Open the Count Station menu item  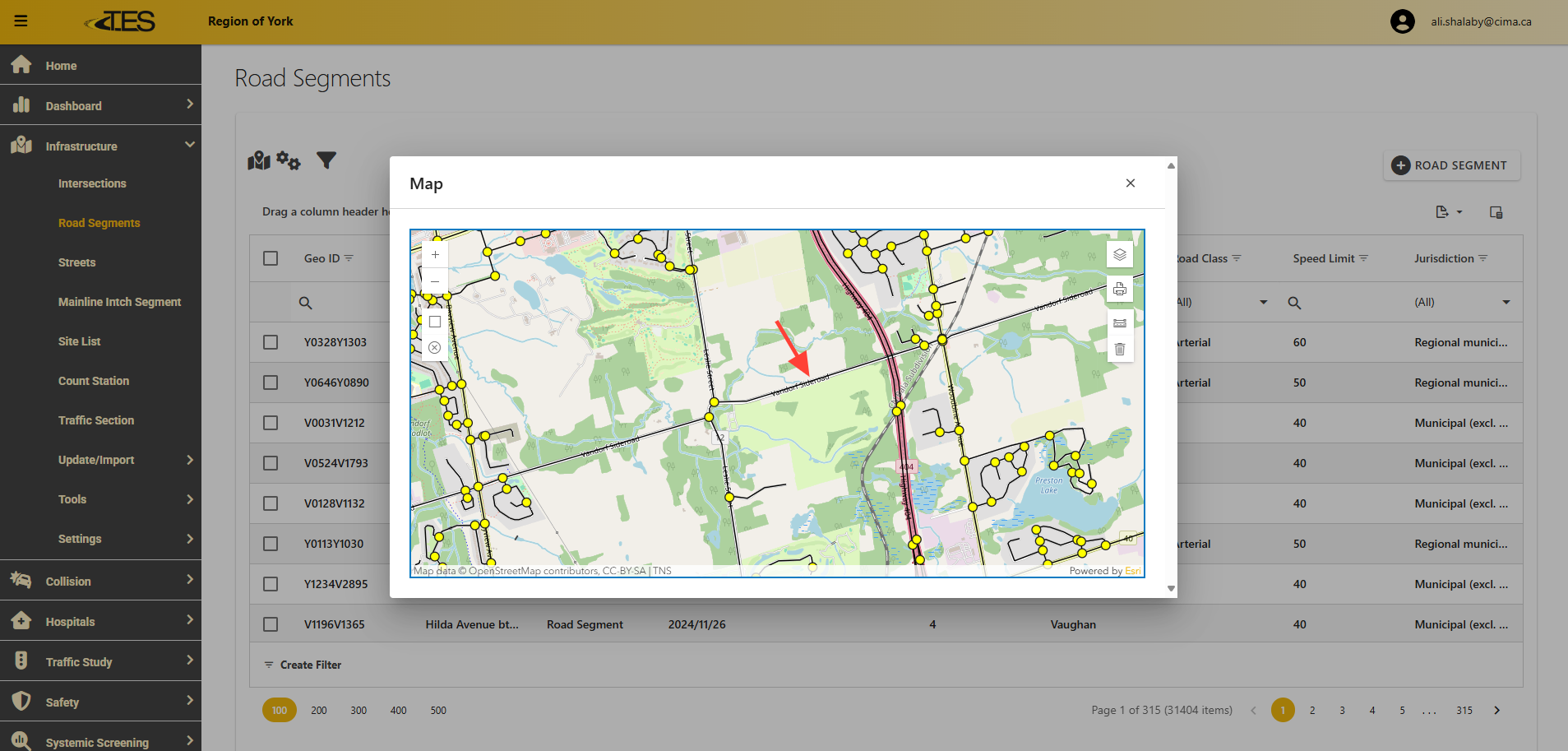point(94,381)
